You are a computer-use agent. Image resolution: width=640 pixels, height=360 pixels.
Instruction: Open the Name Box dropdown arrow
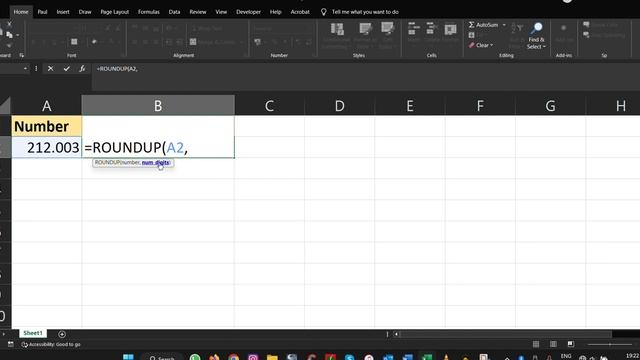pos(25,69)
